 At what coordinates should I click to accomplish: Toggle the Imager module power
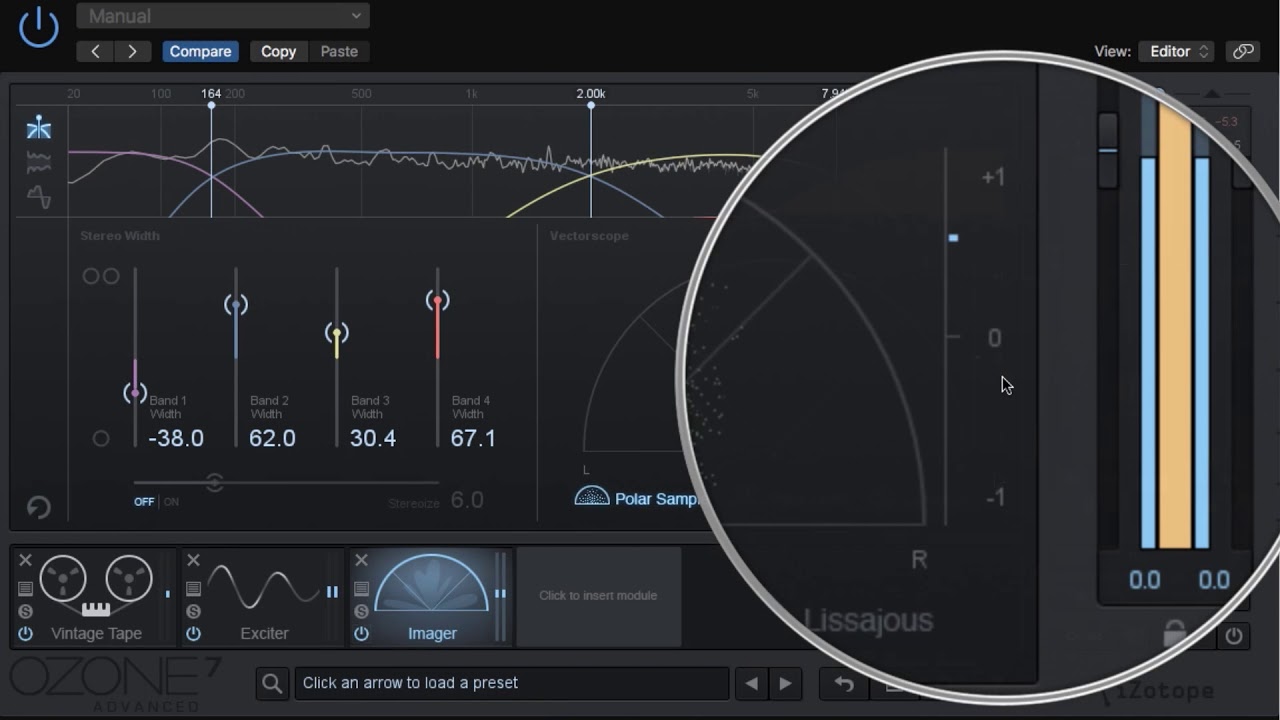pos(361,633)
